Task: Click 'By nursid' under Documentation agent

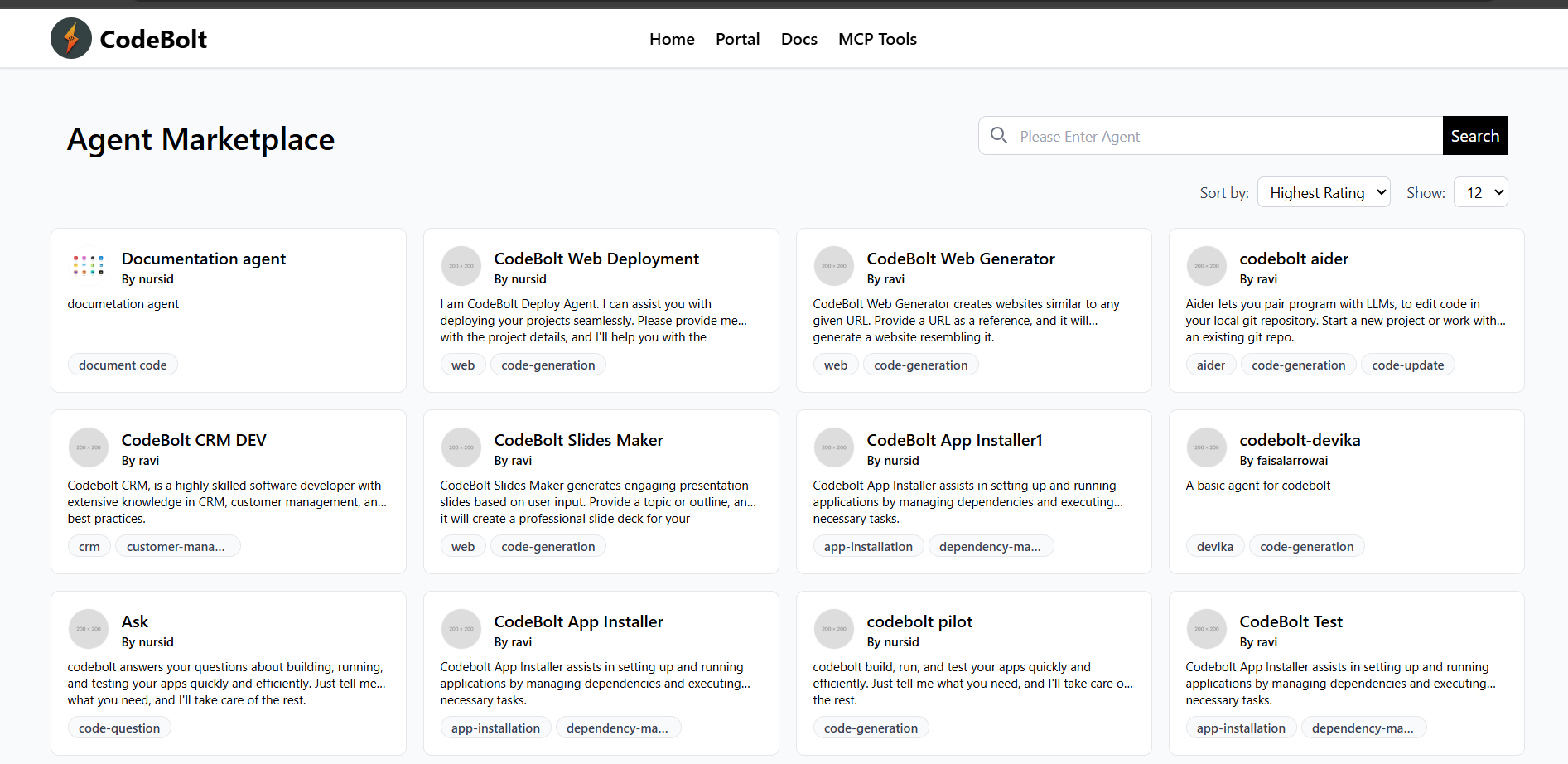Action: (147, 279)
